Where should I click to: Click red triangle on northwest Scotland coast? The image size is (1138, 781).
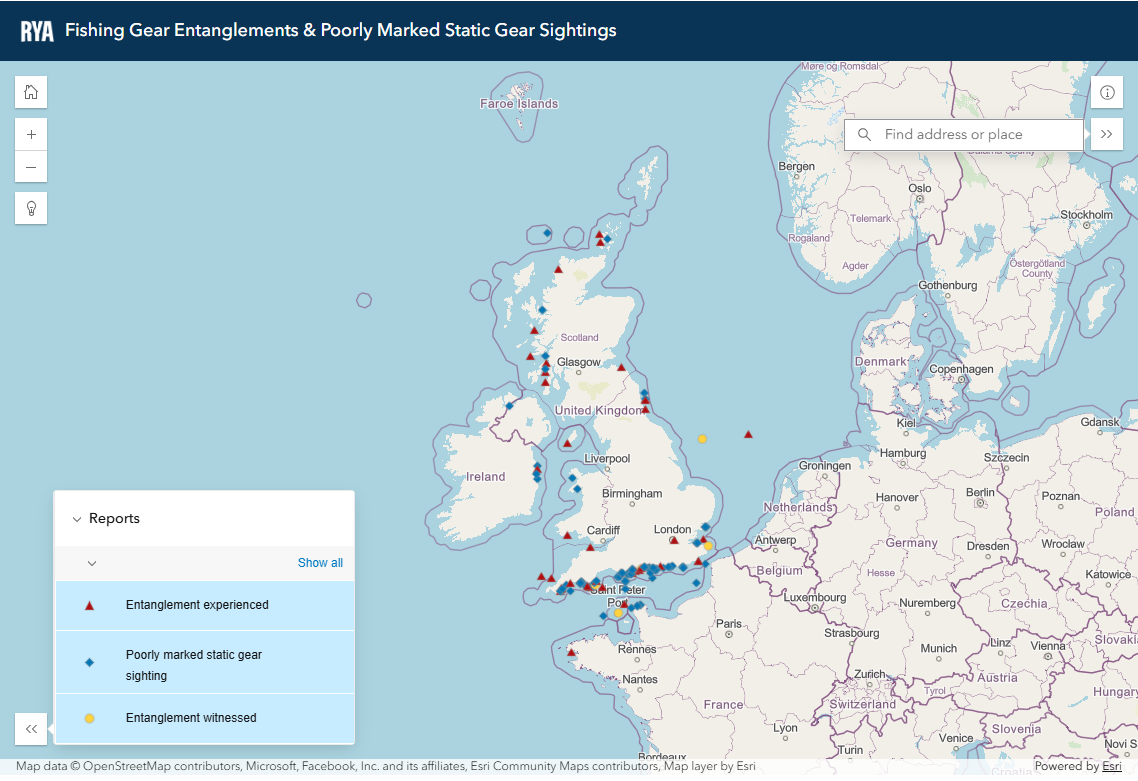coord(558,269)
